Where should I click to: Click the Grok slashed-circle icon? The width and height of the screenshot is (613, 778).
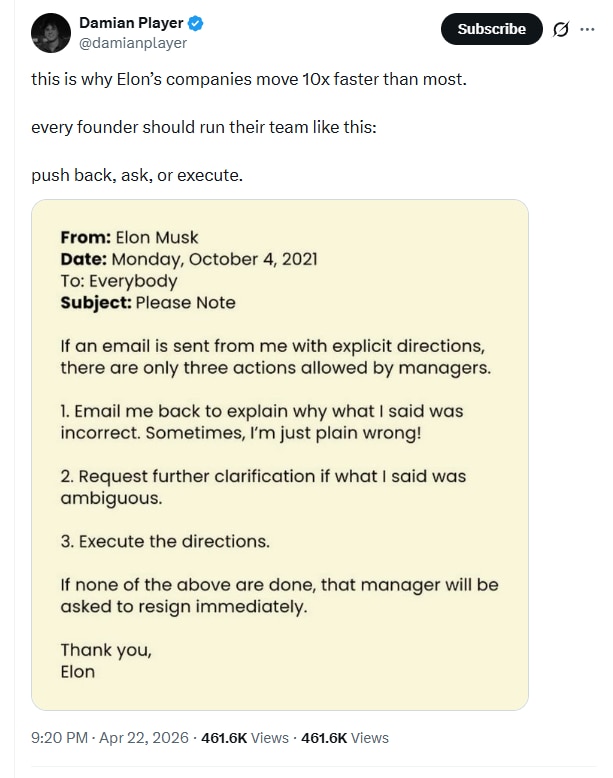(x=561, y=30)
